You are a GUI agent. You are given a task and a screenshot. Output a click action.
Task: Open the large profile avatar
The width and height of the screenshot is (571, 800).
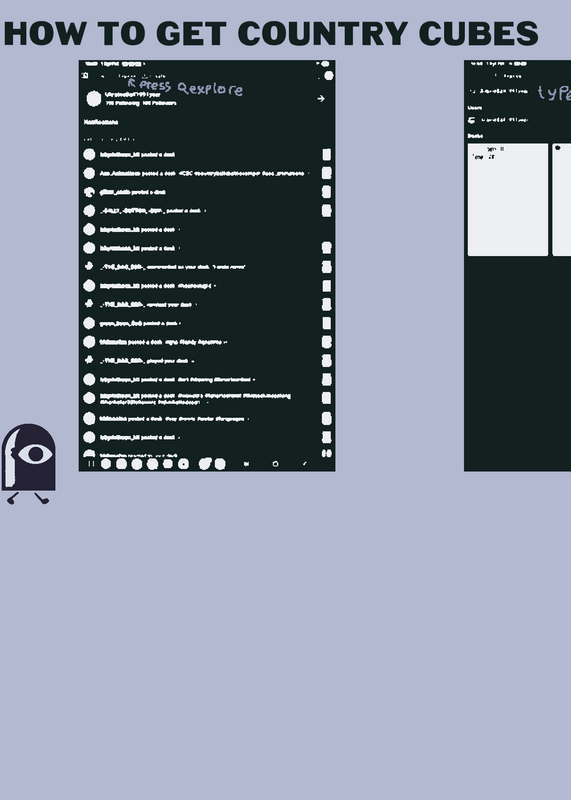(94, 98)
